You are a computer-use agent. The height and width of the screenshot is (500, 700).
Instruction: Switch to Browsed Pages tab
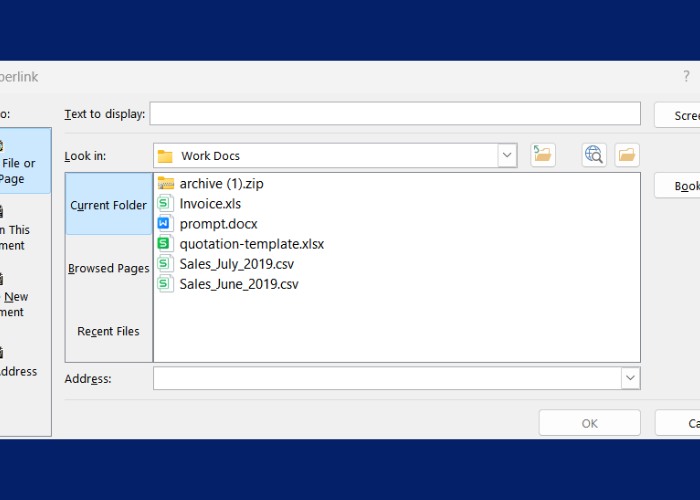pyautogui.click(x=108, y=268)
